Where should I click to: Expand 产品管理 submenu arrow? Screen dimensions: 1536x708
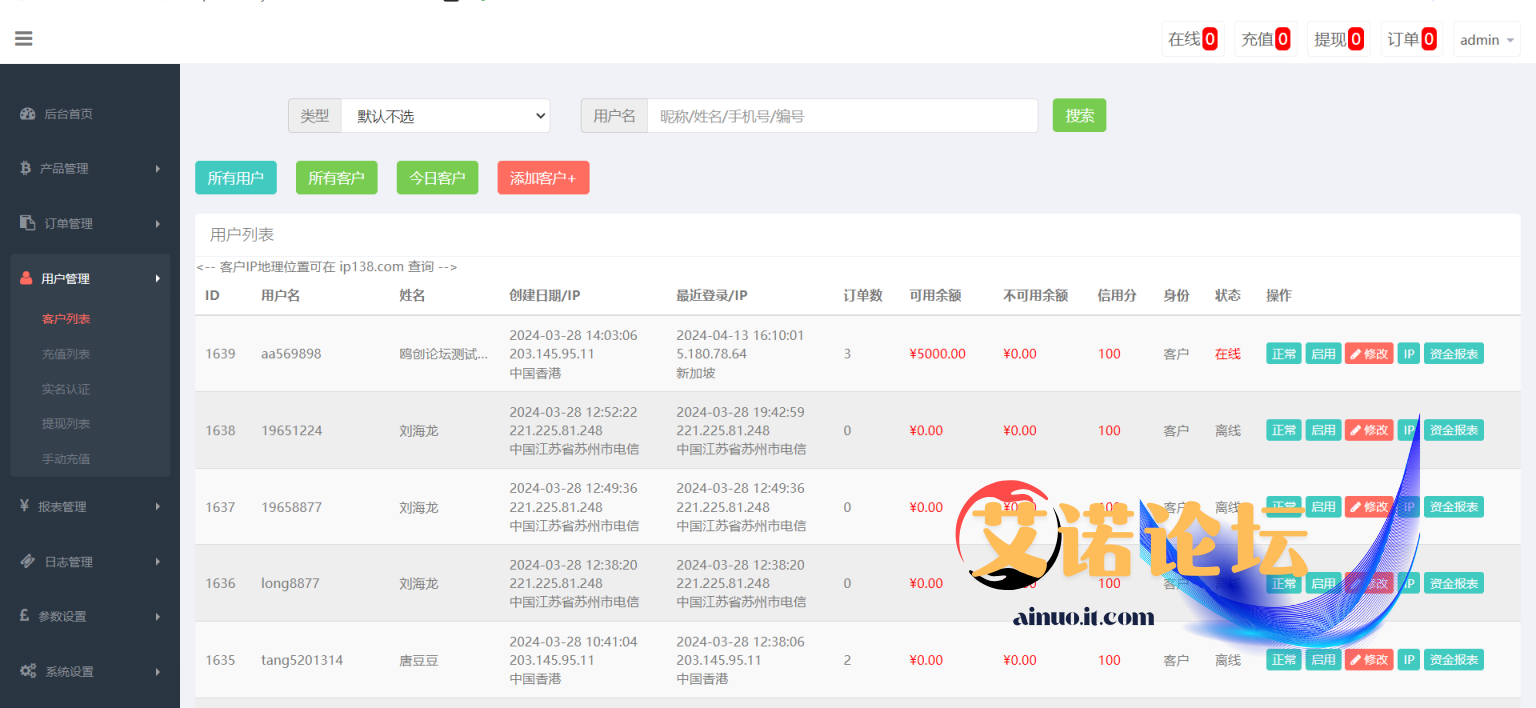tap(158, 169)
